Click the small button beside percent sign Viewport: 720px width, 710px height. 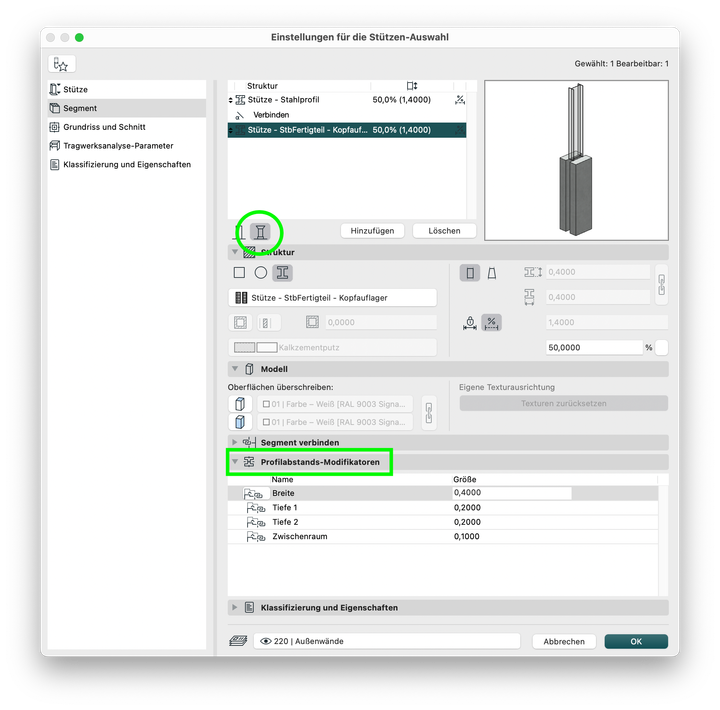662,348
